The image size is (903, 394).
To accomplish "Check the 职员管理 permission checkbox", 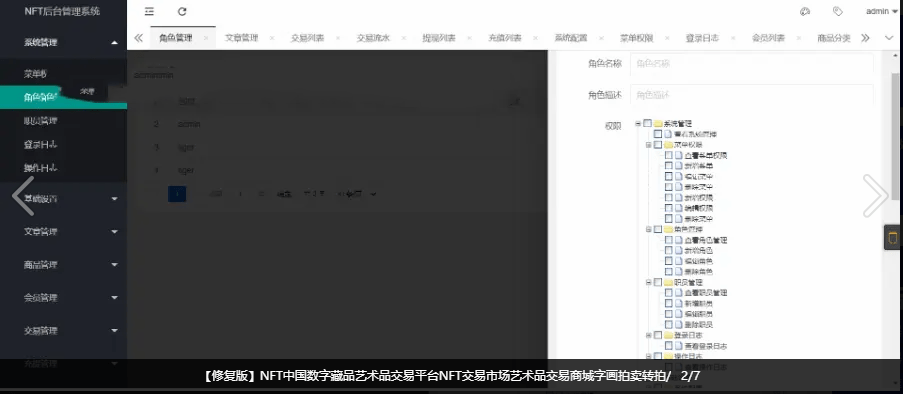I will (x=658, y=282).
